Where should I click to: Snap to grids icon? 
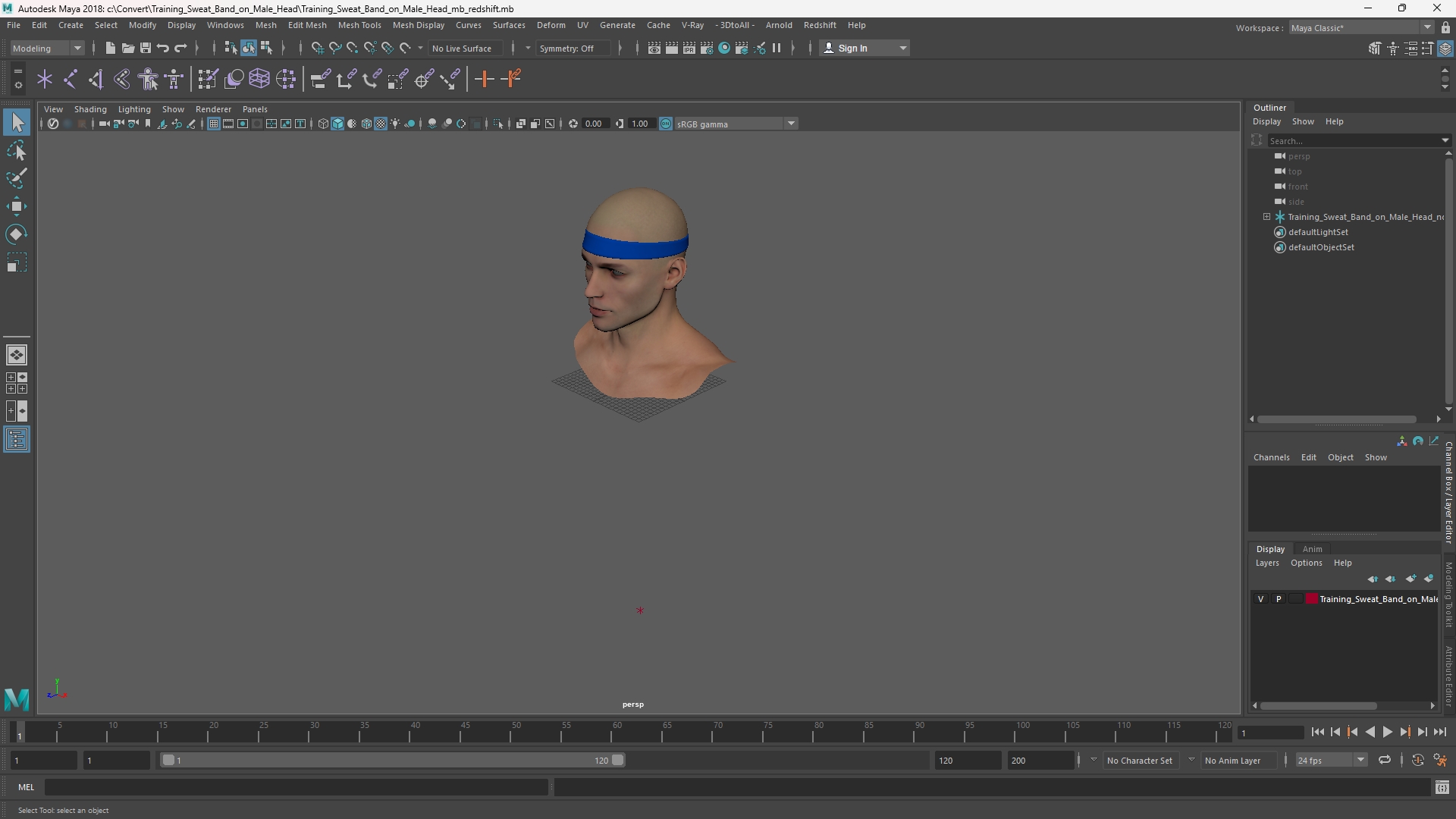tap(317, 48)
